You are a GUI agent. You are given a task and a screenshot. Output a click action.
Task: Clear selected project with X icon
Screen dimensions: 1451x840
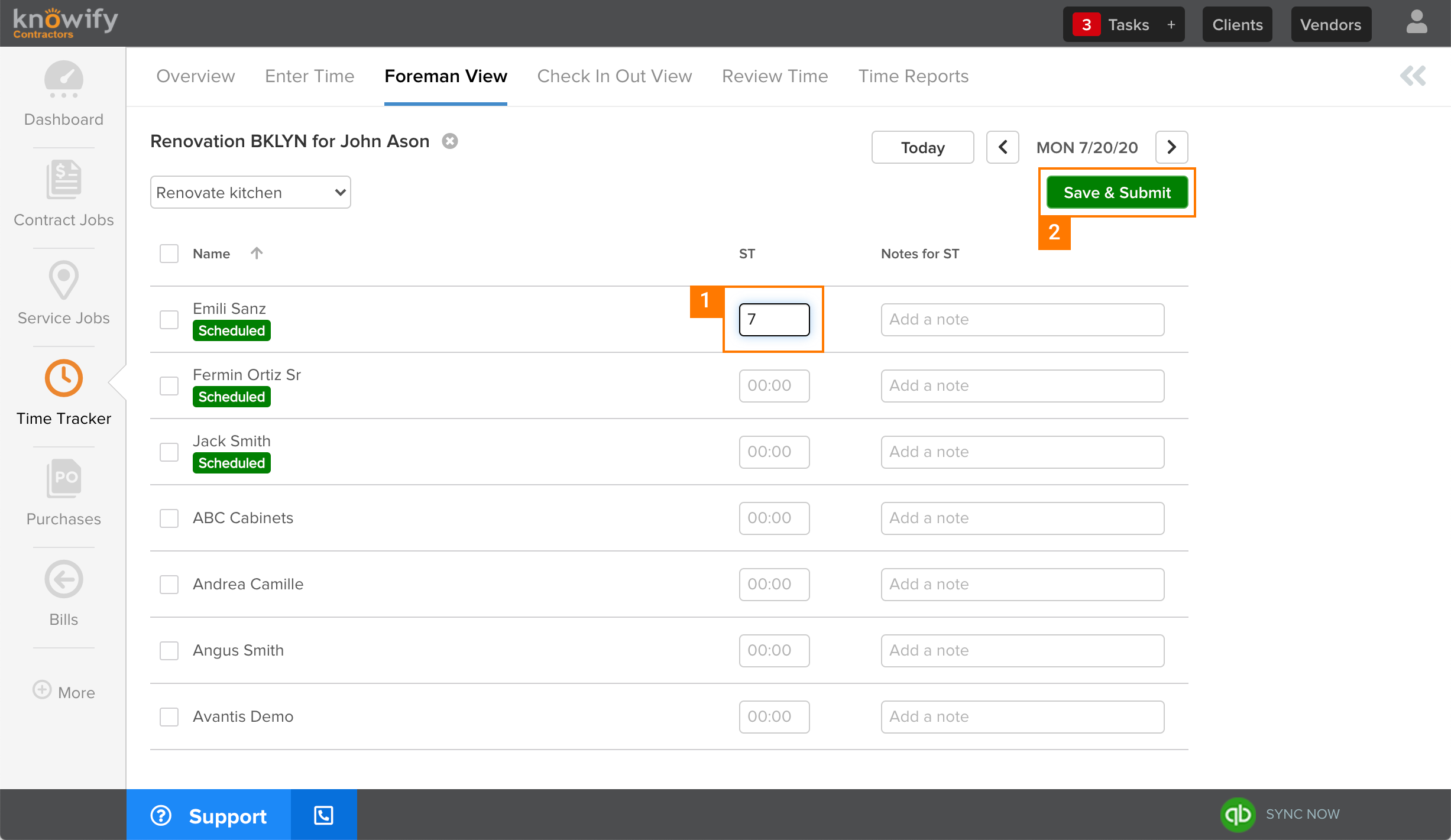(x=450, y=141)
